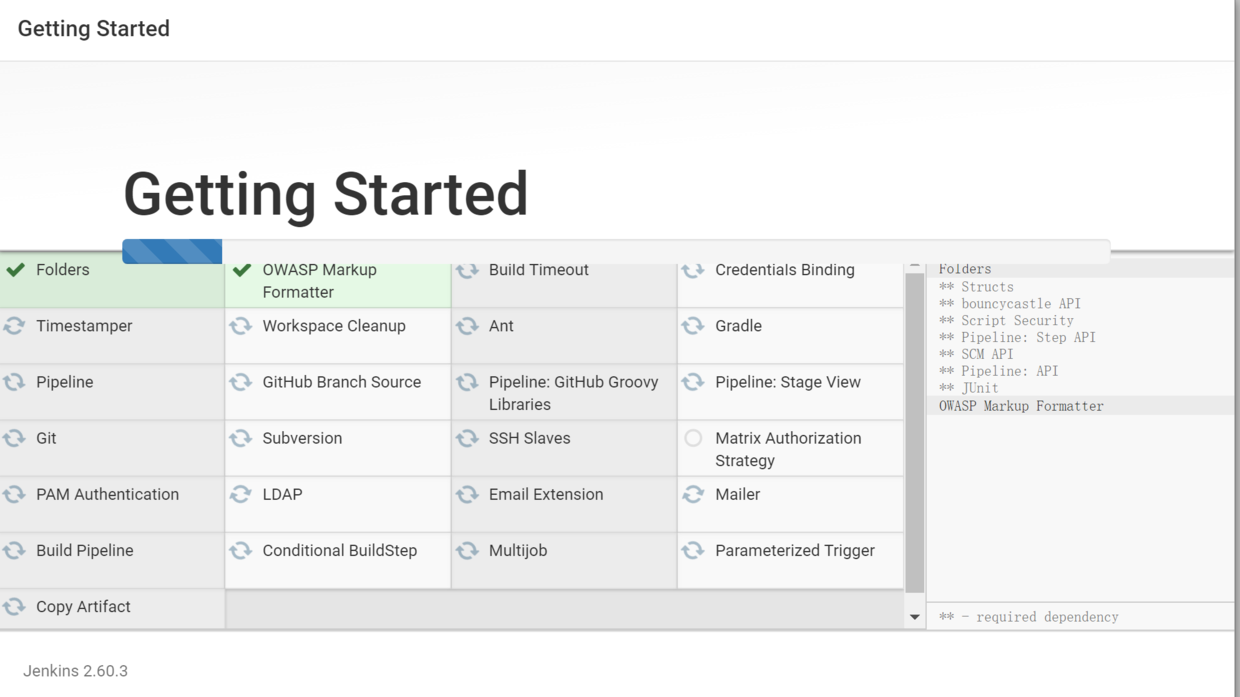Screen dimensions: 1240x697
Task: Click the Script Security dependency log line
Action: (x=1017, y=320)
